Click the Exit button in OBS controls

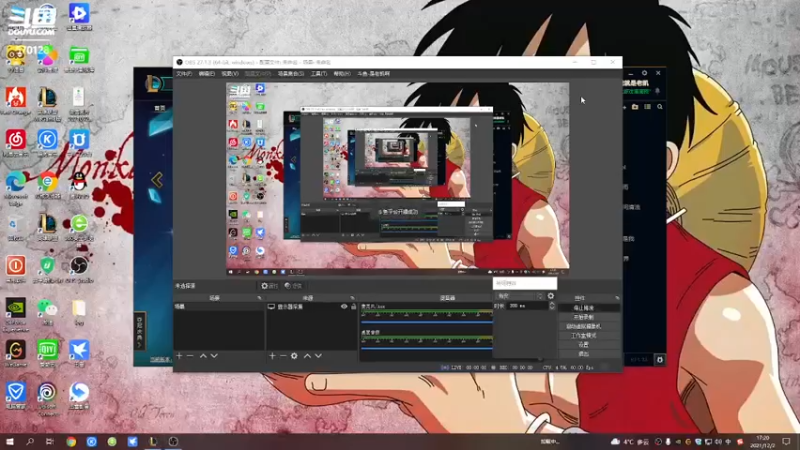(589, 354)
